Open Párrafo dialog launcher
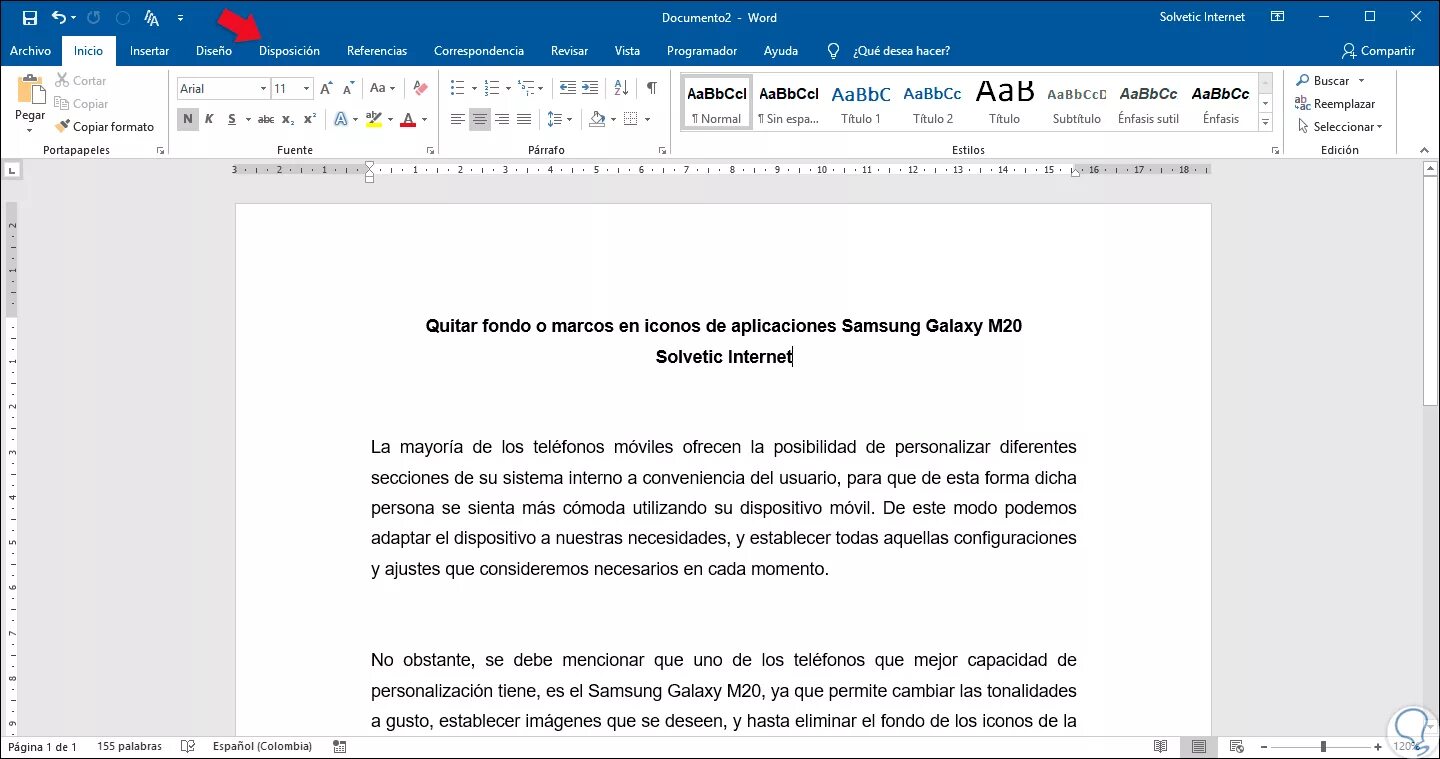 (x=662, y=151)
